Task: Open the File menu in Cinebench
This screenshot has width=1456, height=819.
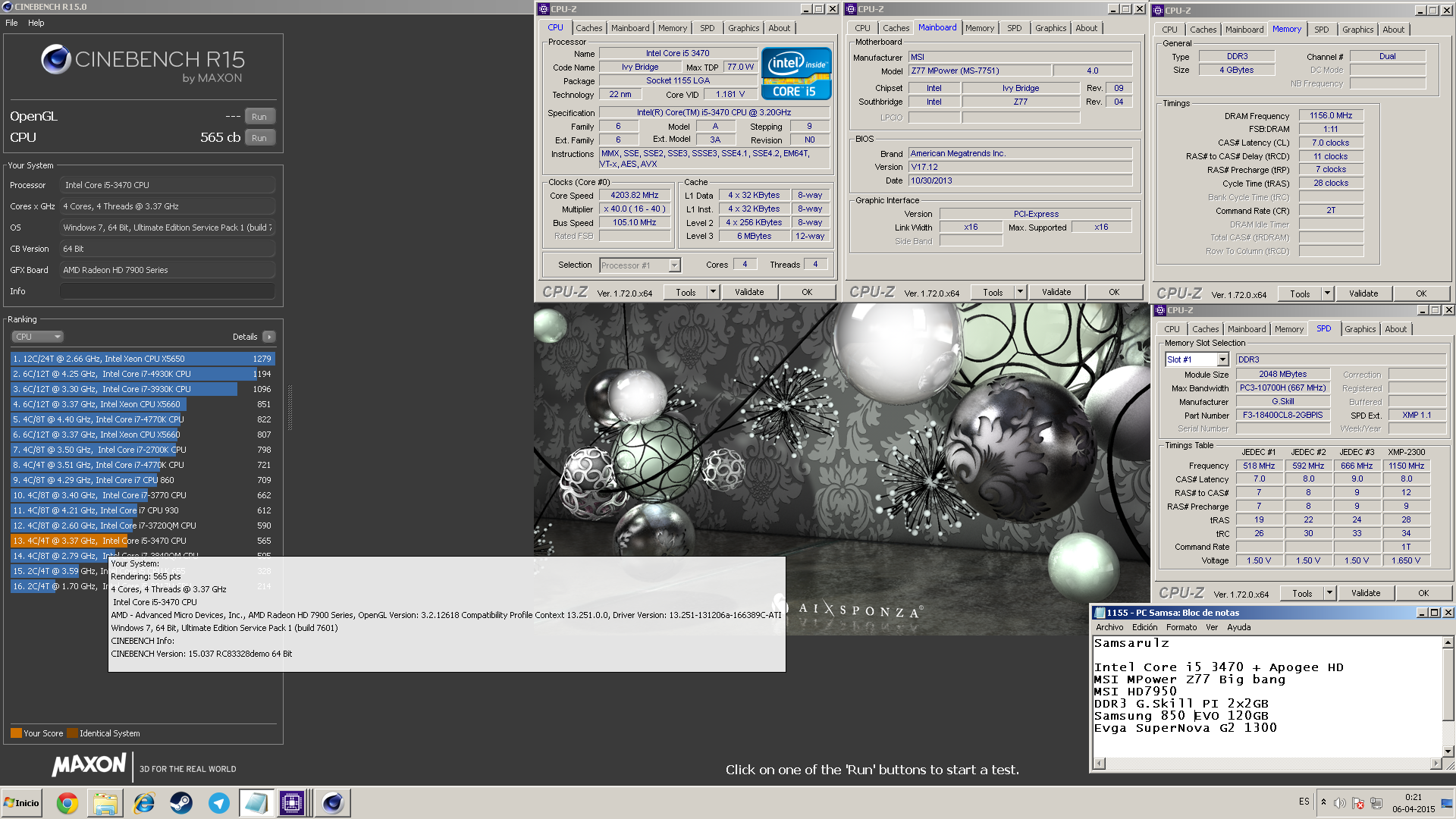Action: tap(11, 23)
